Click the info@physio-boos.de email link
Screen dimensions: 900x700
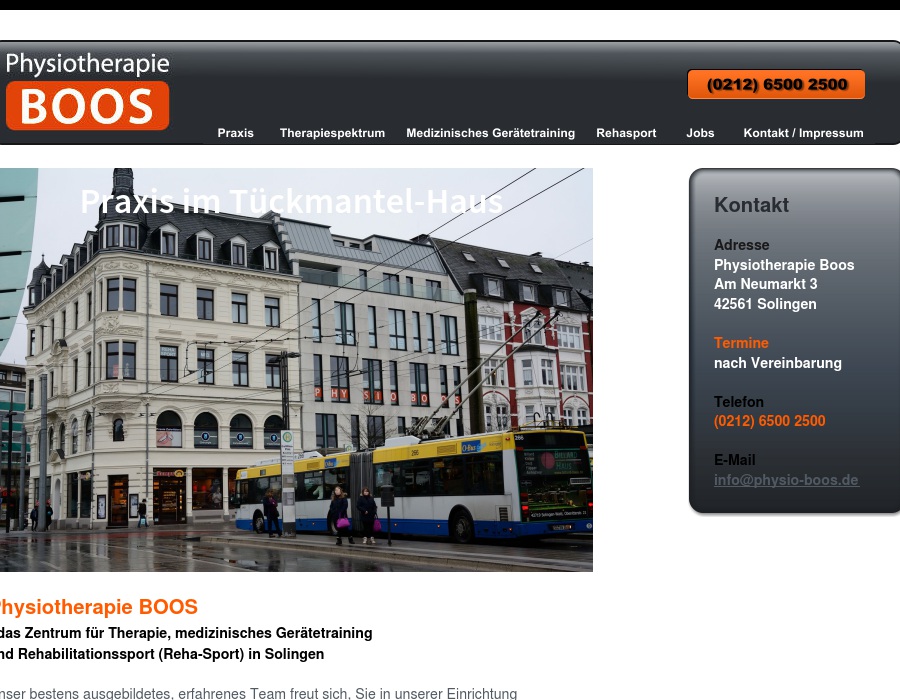(x=786, y=480)
